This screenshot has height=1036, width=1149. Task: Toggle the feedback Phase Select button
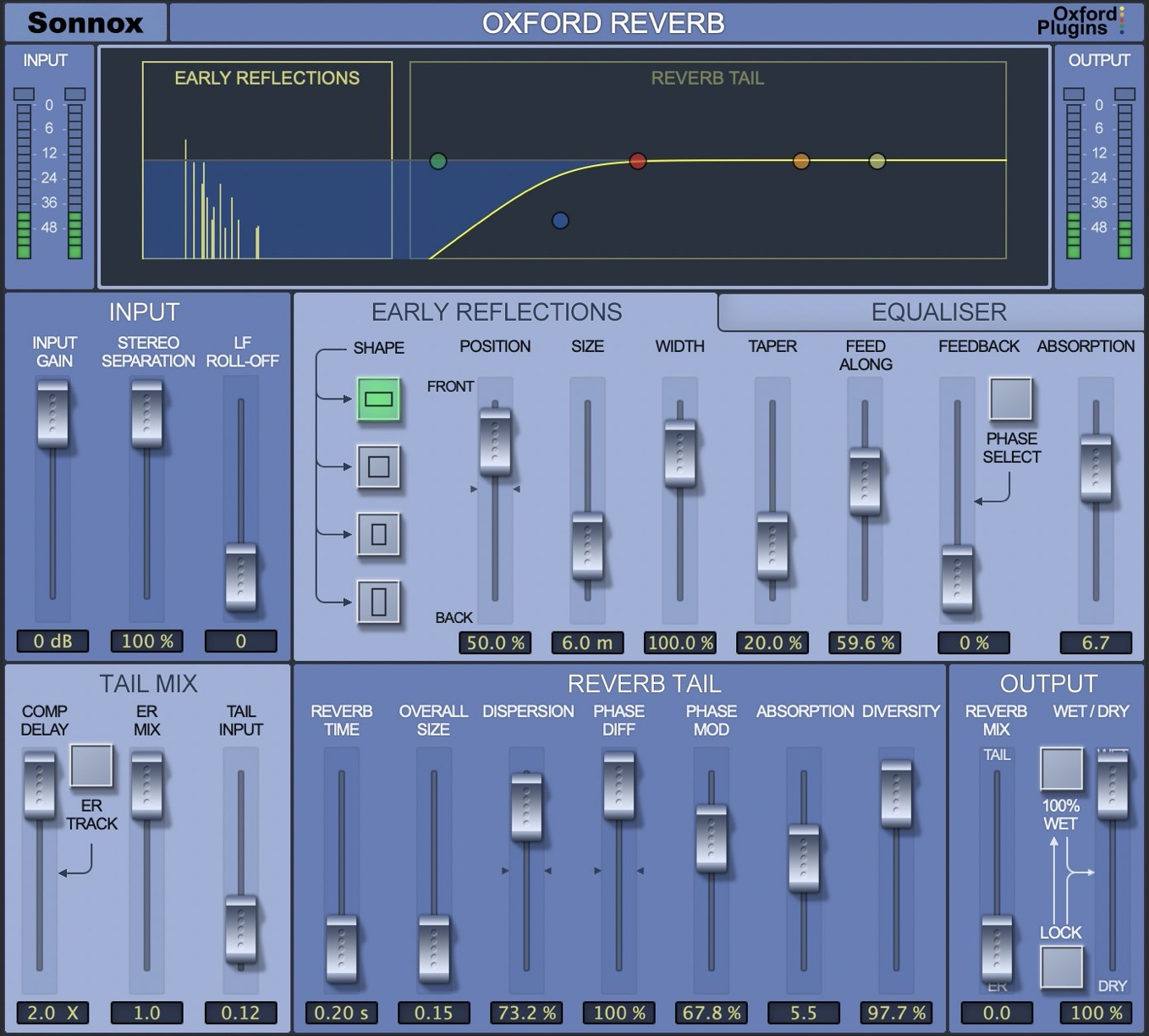(x=1011, y=399)
